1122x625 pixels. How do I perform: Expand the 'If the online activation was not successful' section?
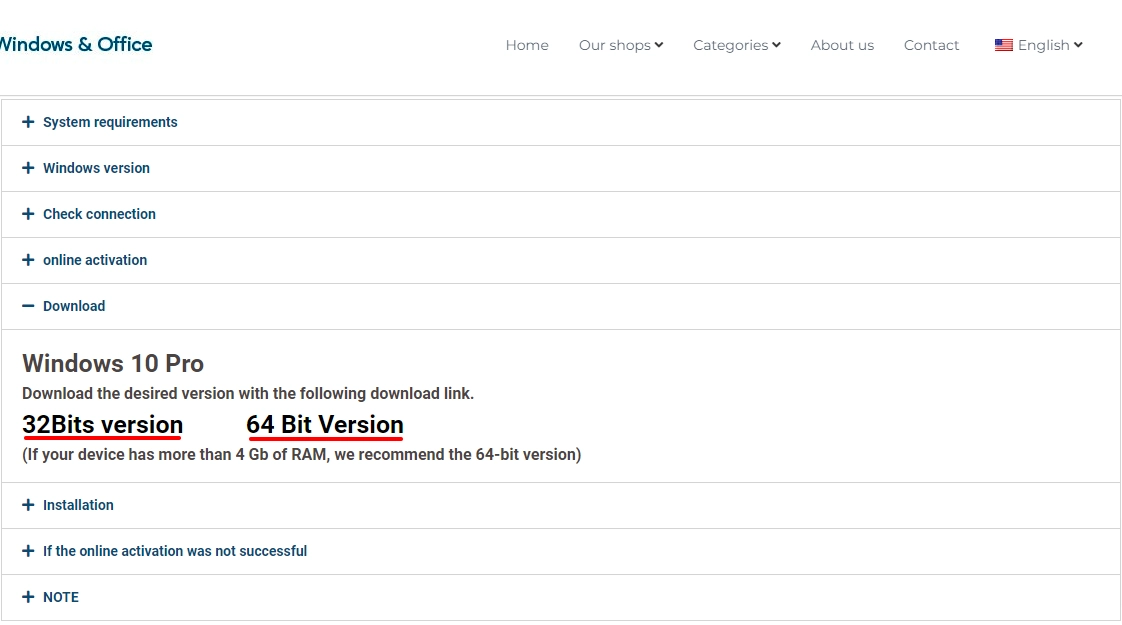[x=175, y=551]
